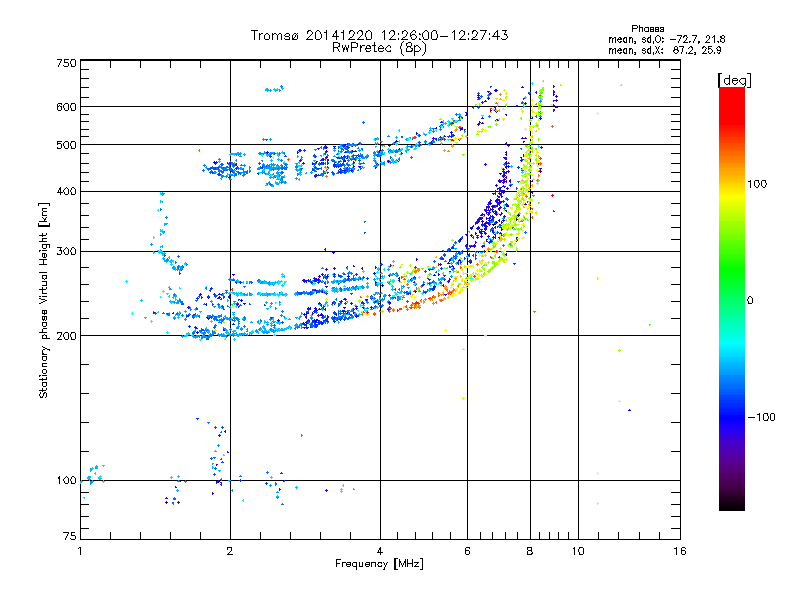Click the x-axis tick label "1"

tap(80, 551)
